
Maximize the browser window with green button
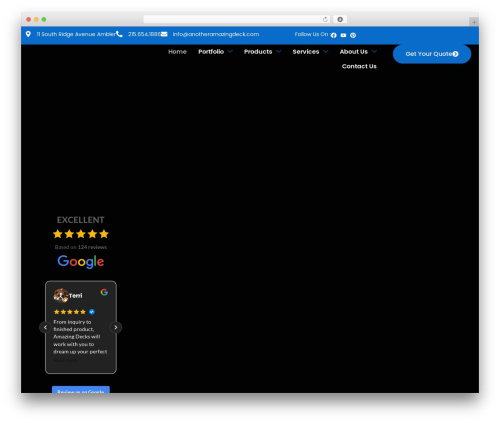click(44, 19)
